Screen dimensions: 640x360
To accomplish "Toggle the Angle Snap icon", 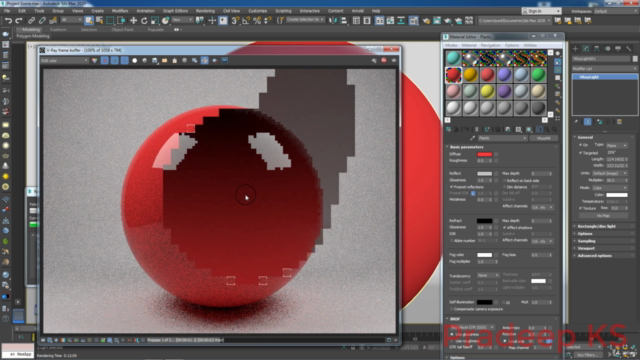I will (246, 20).
